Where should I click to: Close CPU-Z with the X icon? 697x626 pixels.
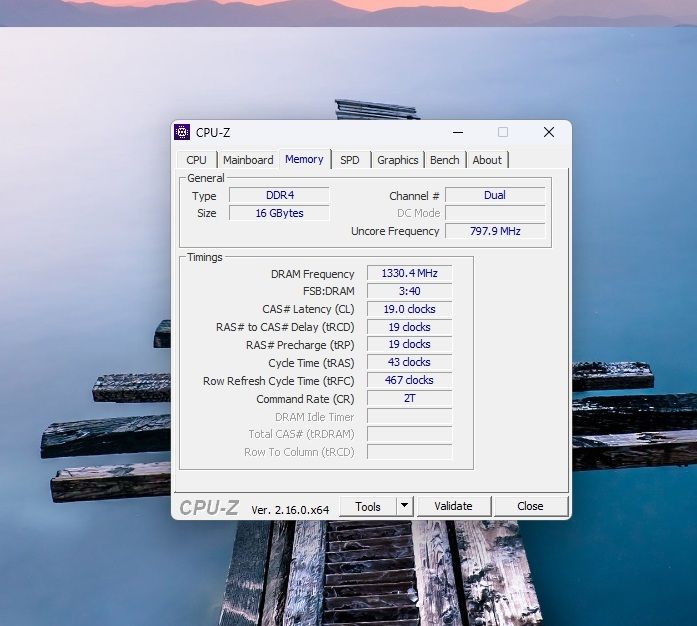click(549, 132)
